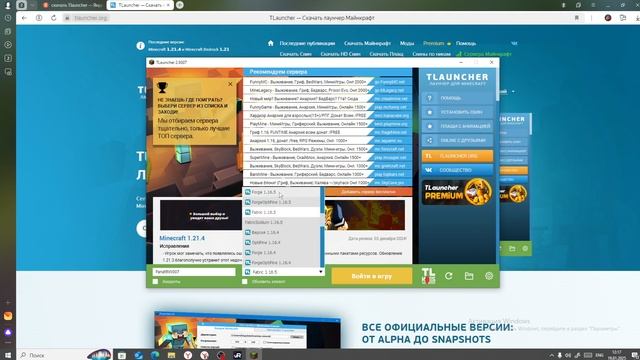640x360 pixels.
Task: Click the TL MODS icon
Action: (428, 276)
